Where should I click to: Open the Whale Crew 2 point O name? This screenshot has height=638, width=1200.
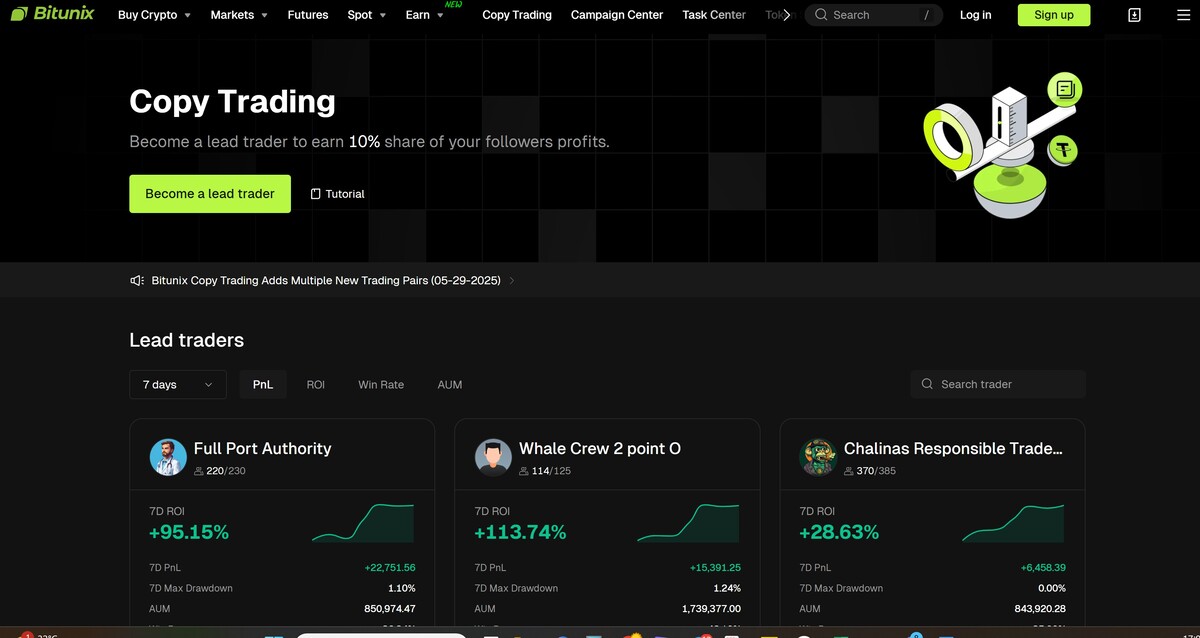[600, 449]
